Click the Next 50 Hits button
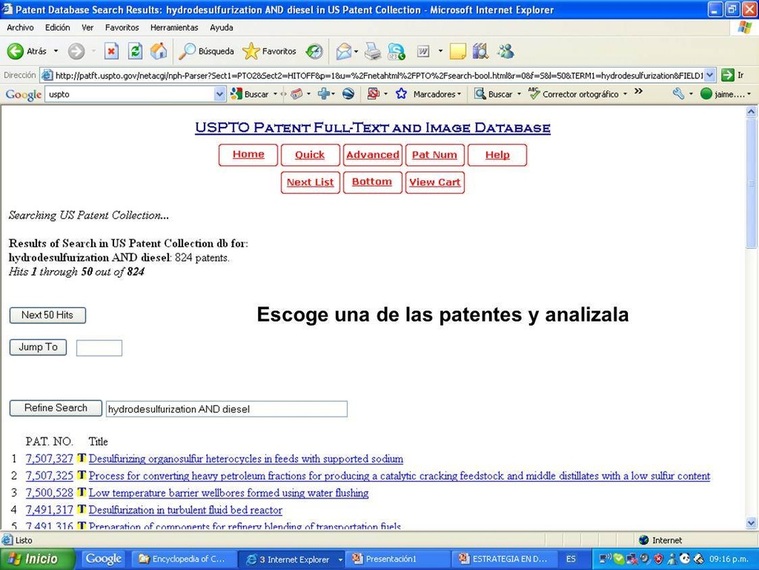This screenshot has width=759, height=570. point(47,315)
